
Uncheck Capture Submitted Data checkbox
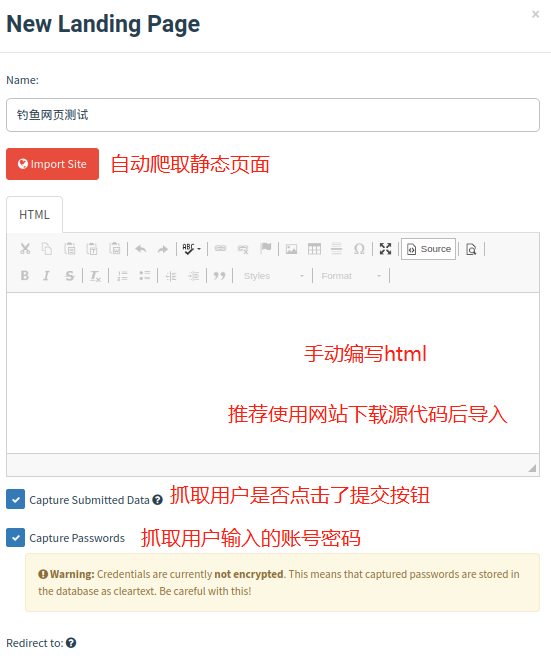coord(16,499)
